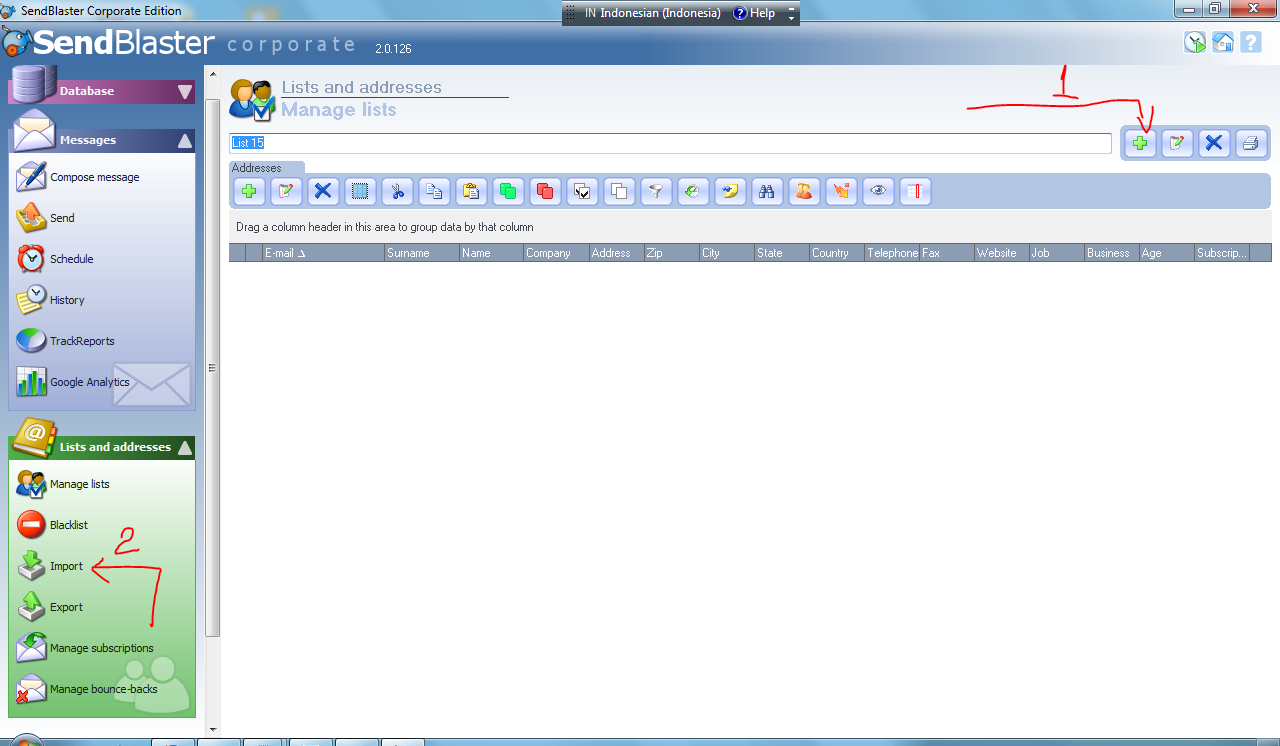The image size is (1280, 746).
Task: Click the orange people icon in the toolbar
Action: (x=804, y=191)
